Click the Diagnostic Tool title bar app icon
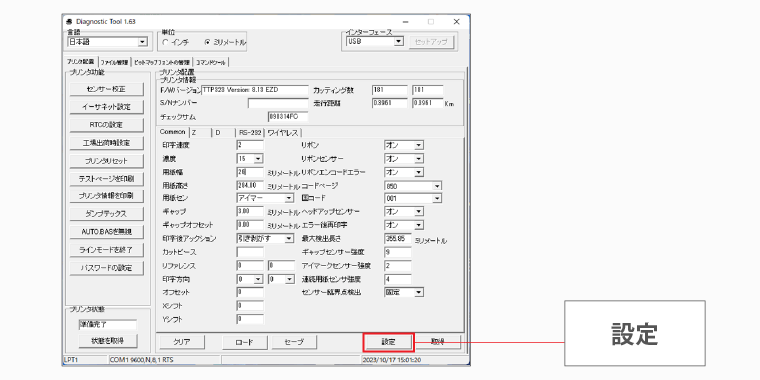This screenshot has height=380, width=760. click(x=69, y=22)
